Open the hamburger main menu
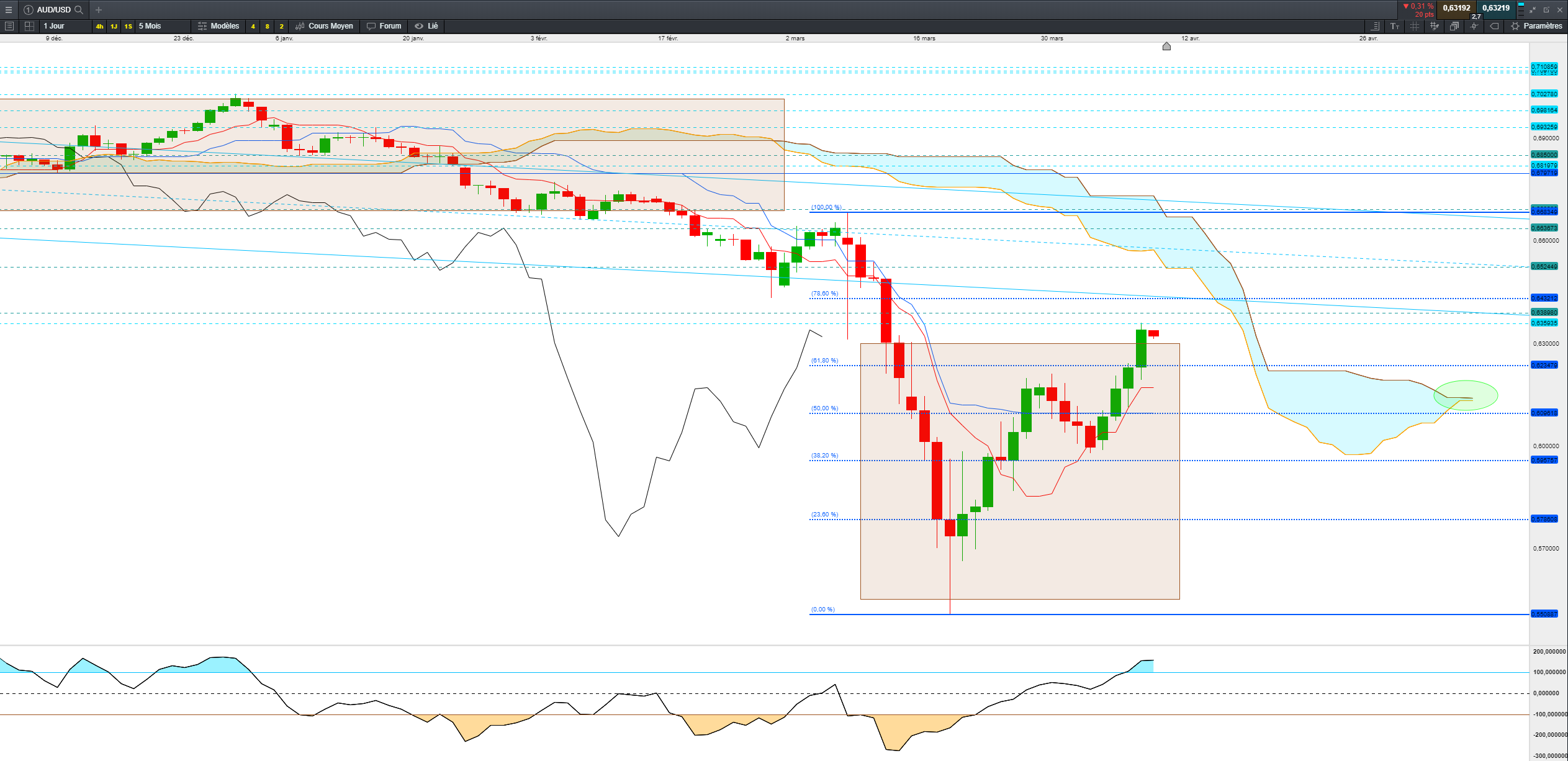Viewport: 1568px width, 761px height. (9, 9)
